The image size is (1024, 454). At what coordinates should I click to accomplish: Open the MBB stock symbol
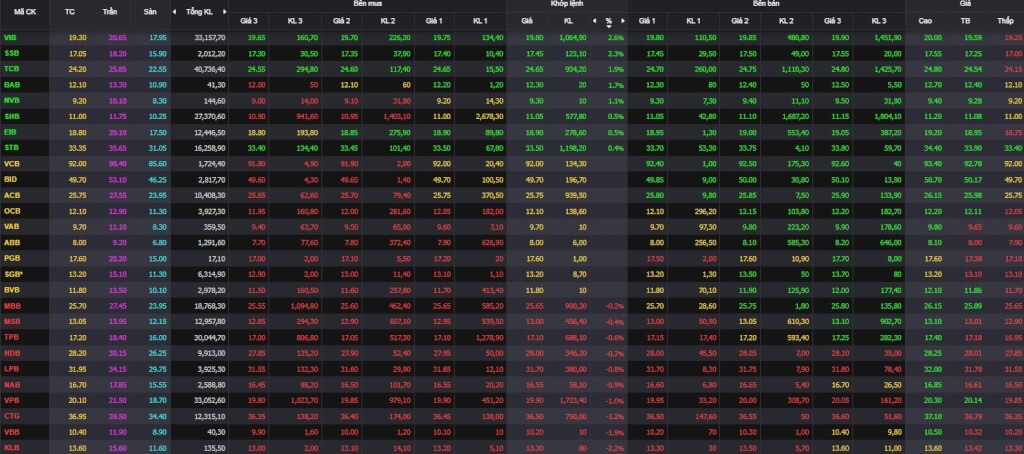pyautogui.click(x=12, y=306)
